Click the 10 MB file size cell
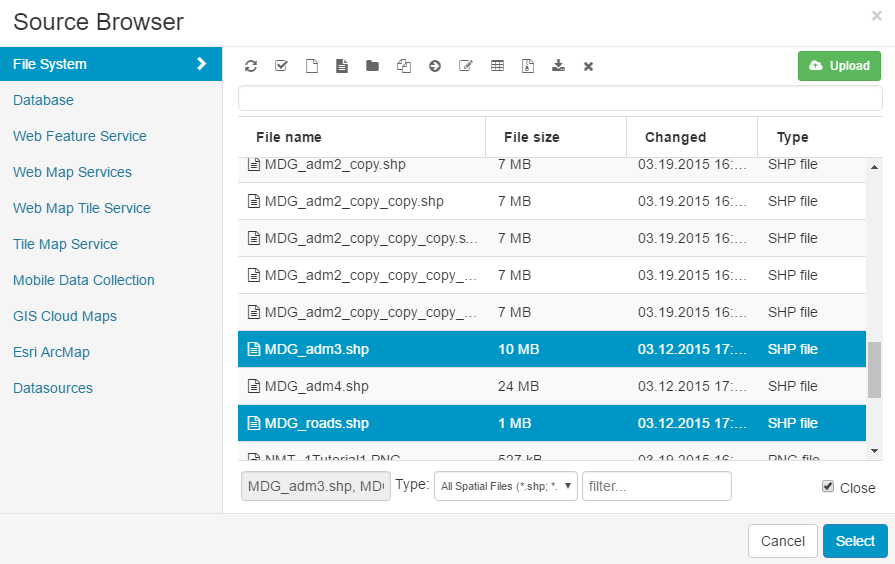Screen dimensions: 895x564 tap(518, 349)
